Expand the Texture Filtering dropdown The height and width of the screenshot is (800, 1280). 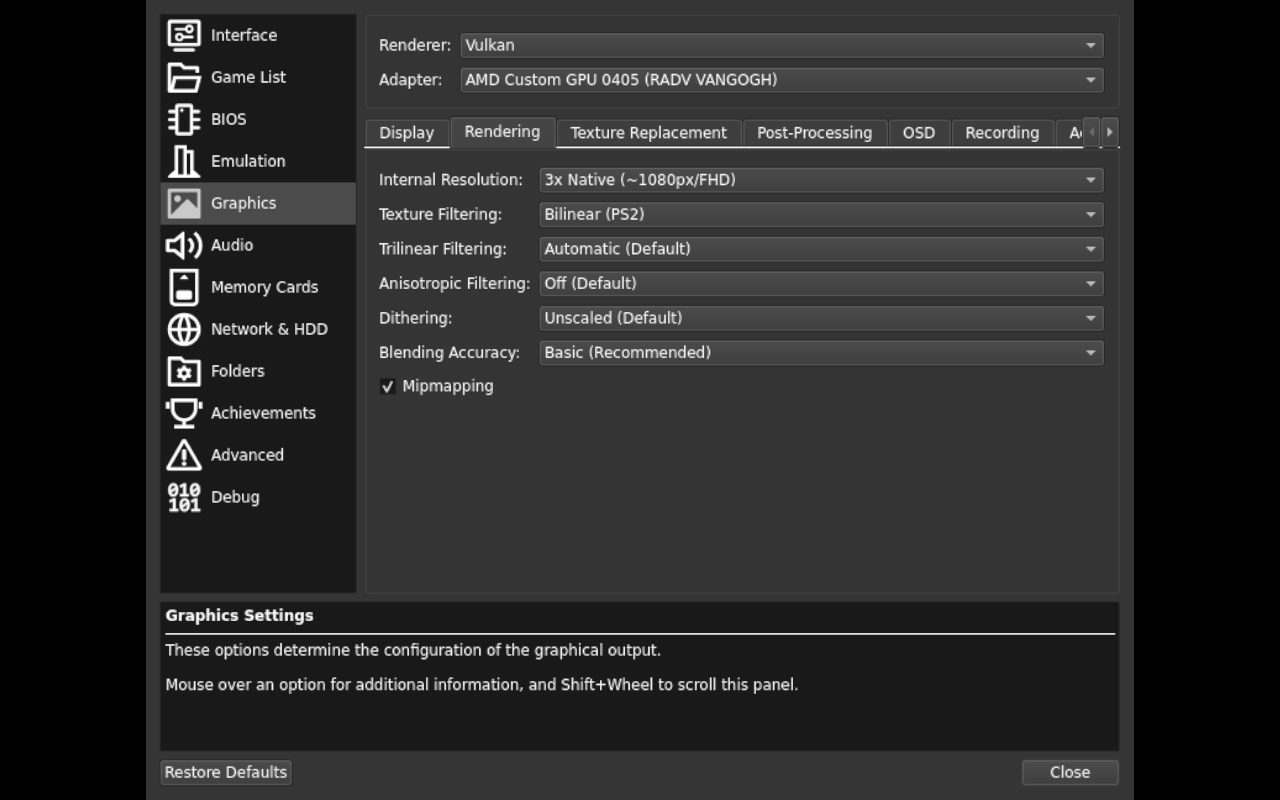pos(821,214)
